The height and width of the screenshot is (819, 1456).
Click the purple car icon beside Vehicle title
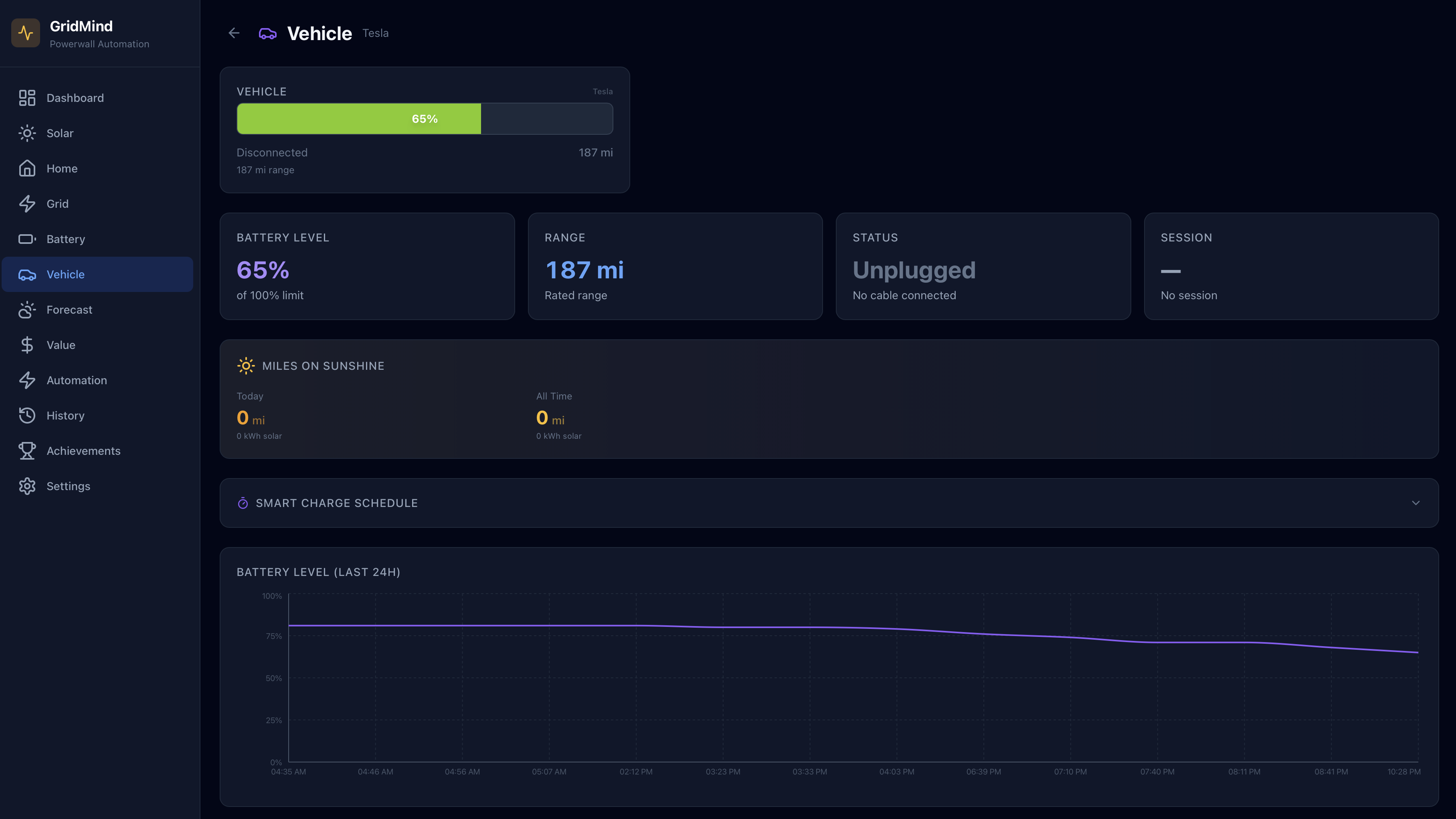[x=267, y=34]
